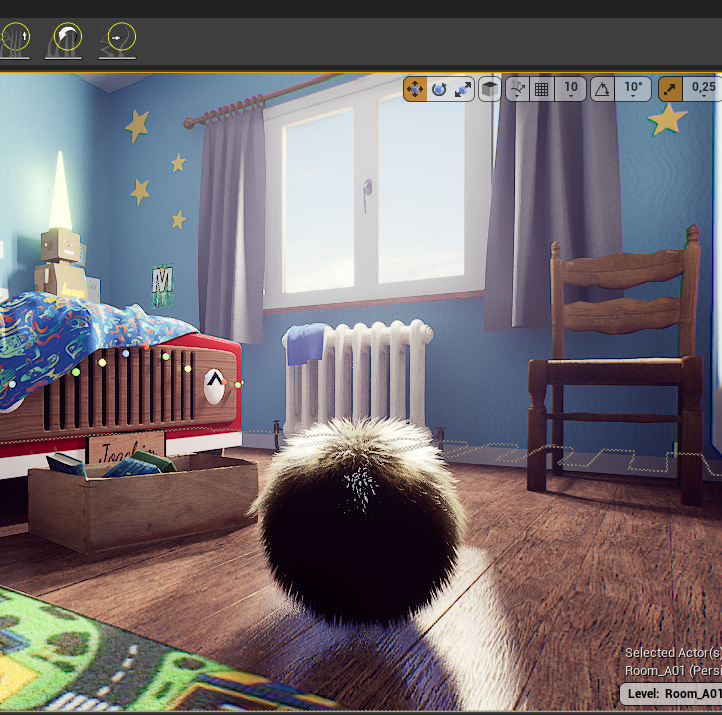Click the curved-arrow hair bend tool icon

click(x=67, y=40)
